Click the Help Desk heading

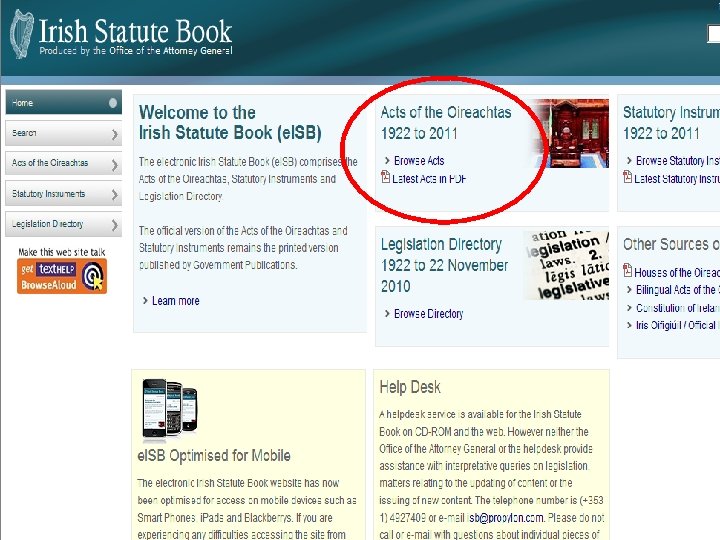coord(410,387)
